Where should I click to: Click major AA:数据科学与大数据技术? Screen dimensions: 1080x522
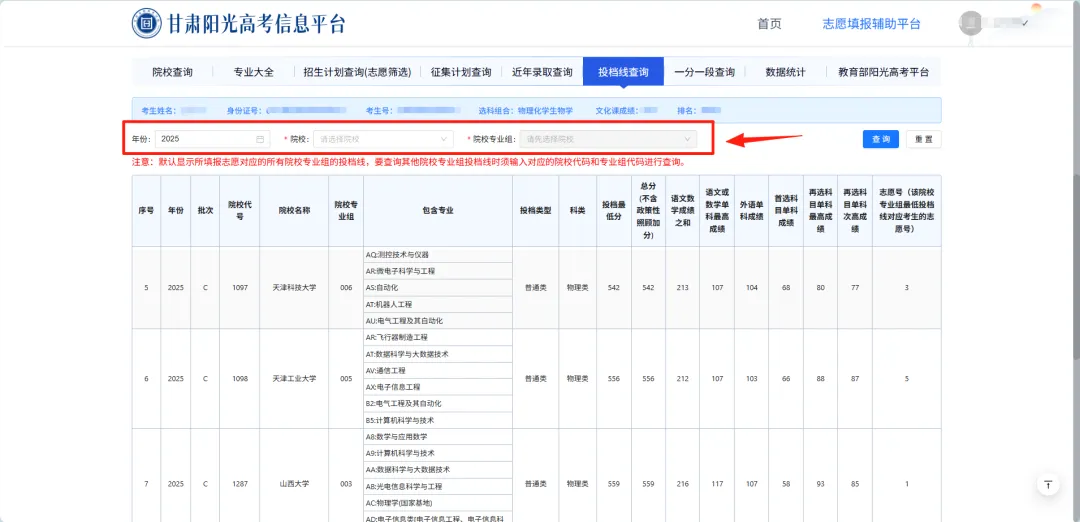(438, 470)
